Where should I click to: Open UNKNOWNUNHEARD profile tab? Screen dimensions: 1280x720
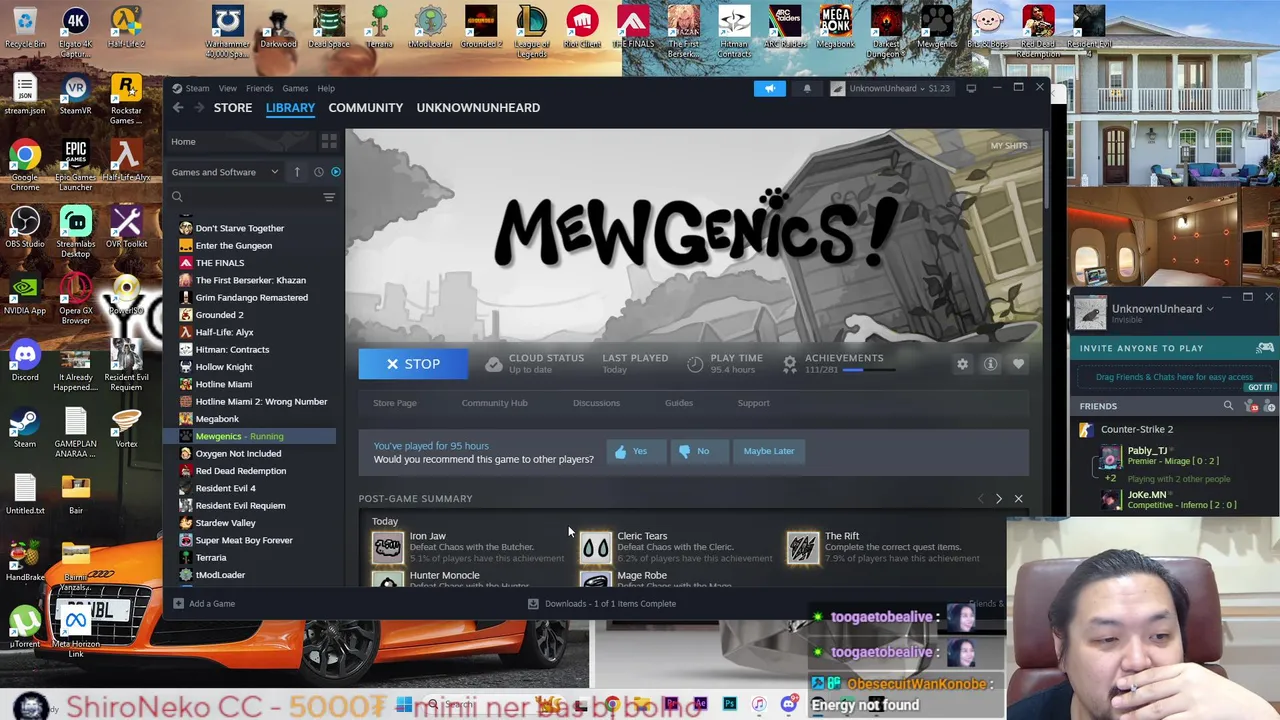(478, 107)
